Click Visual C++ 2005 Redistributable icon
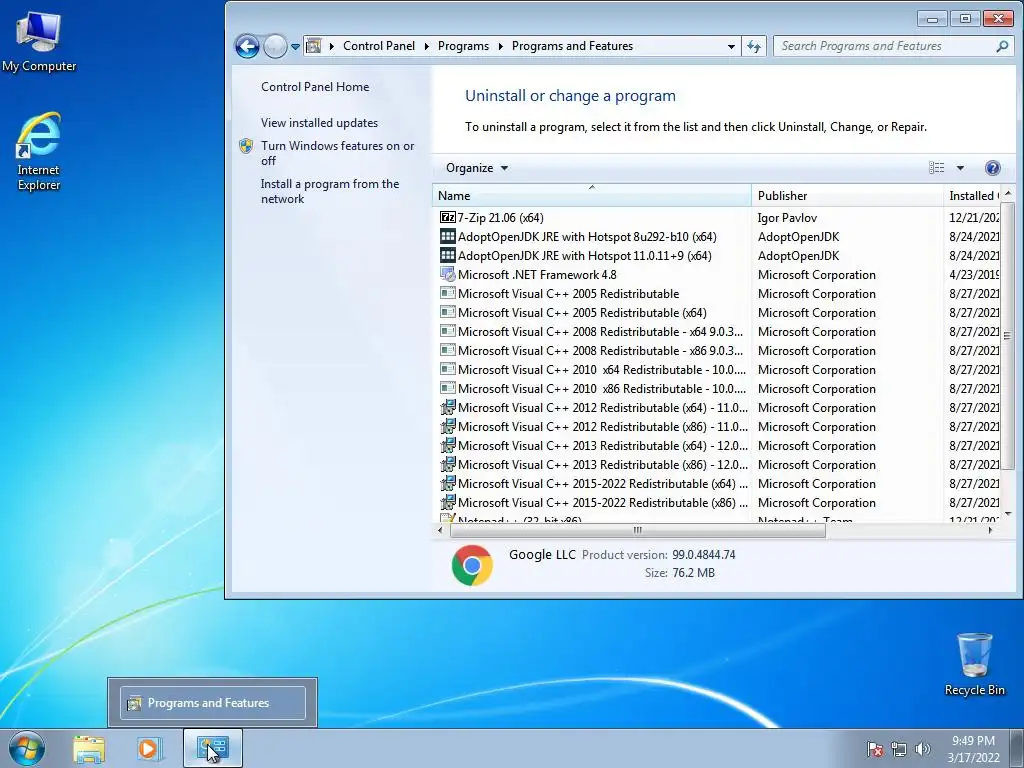Screen dimensions: 1024x768 tap(447, 293)
